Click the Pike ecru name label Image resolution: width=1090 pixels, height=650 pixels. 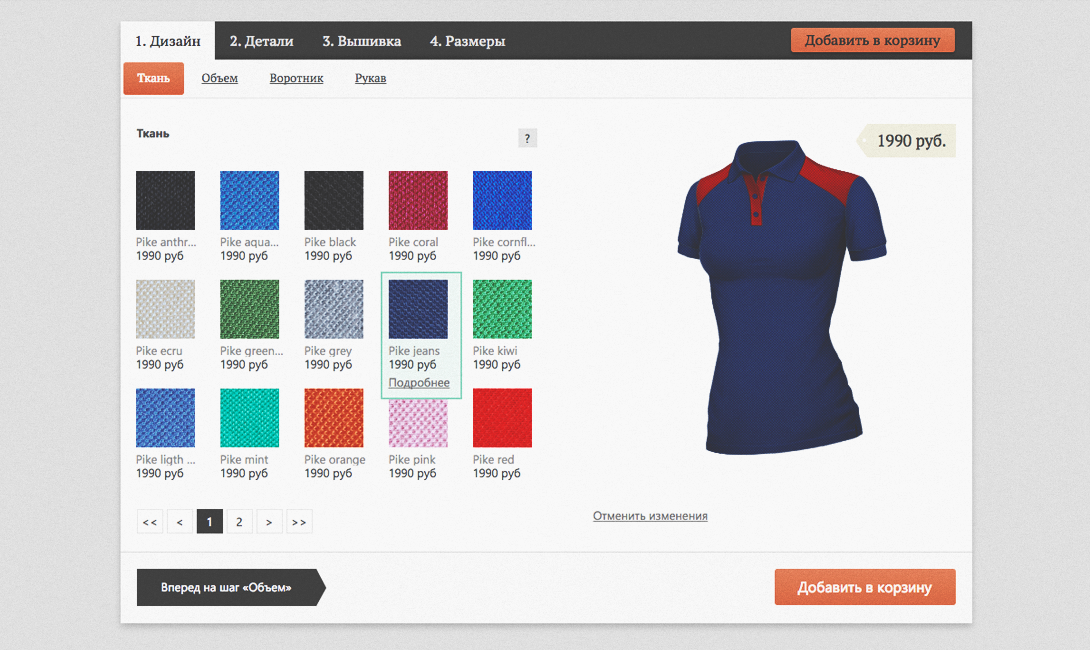(x=159, y=351)
